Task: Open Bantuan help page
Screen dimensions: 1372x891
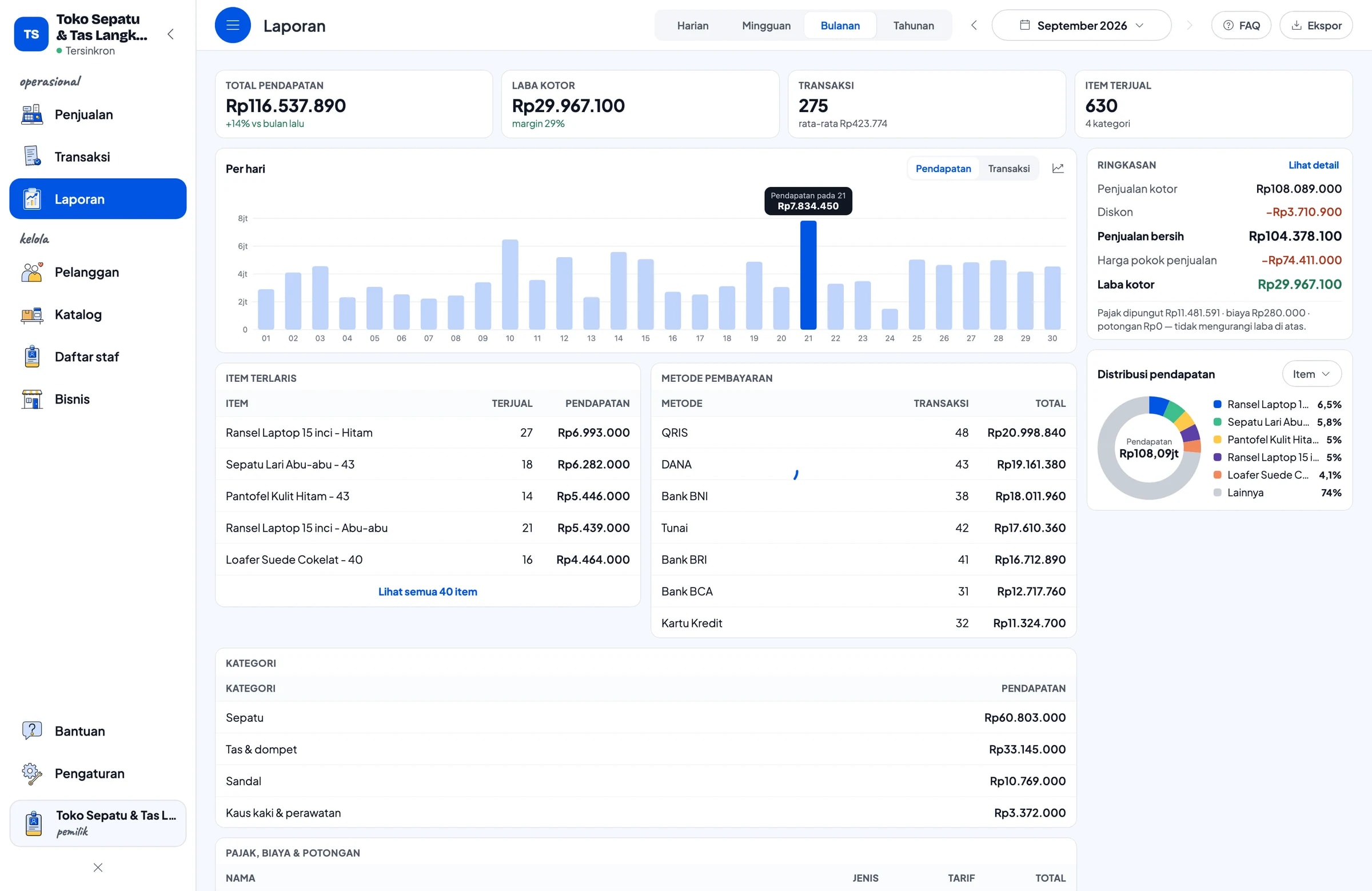Action: (98, 731)
